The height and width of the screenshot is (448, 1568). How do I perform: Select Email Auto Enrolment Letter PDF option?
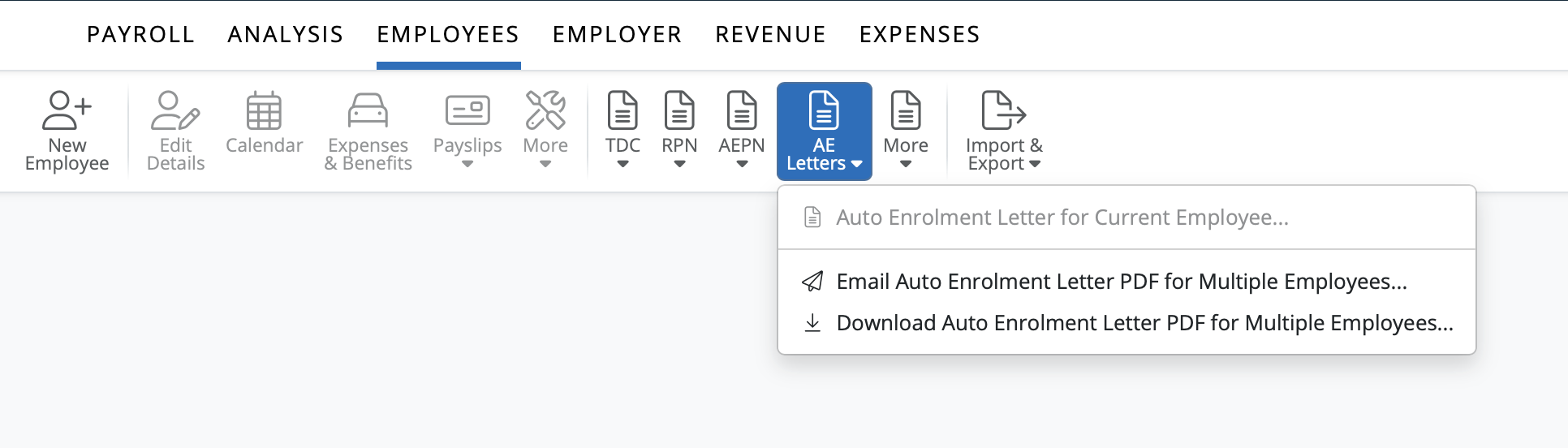1121,282
